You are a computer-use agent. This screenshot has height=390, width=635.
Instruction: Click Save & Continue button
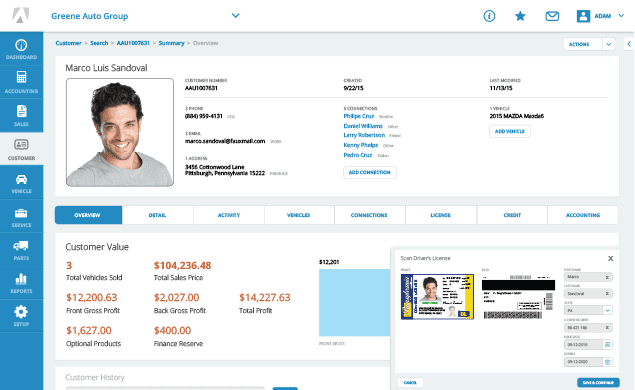(598, 382)
